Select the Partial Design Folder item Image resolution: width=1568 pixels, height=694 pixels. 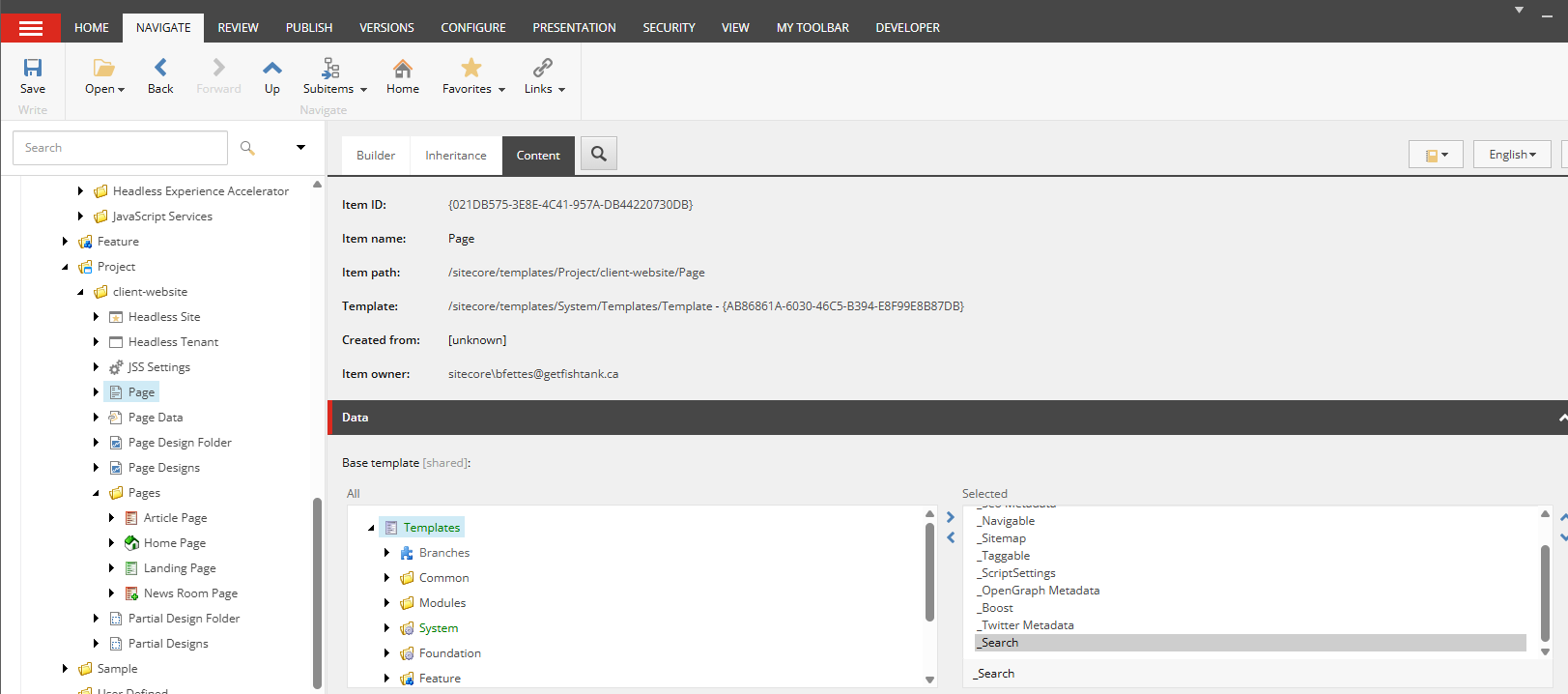pos(184,619)
